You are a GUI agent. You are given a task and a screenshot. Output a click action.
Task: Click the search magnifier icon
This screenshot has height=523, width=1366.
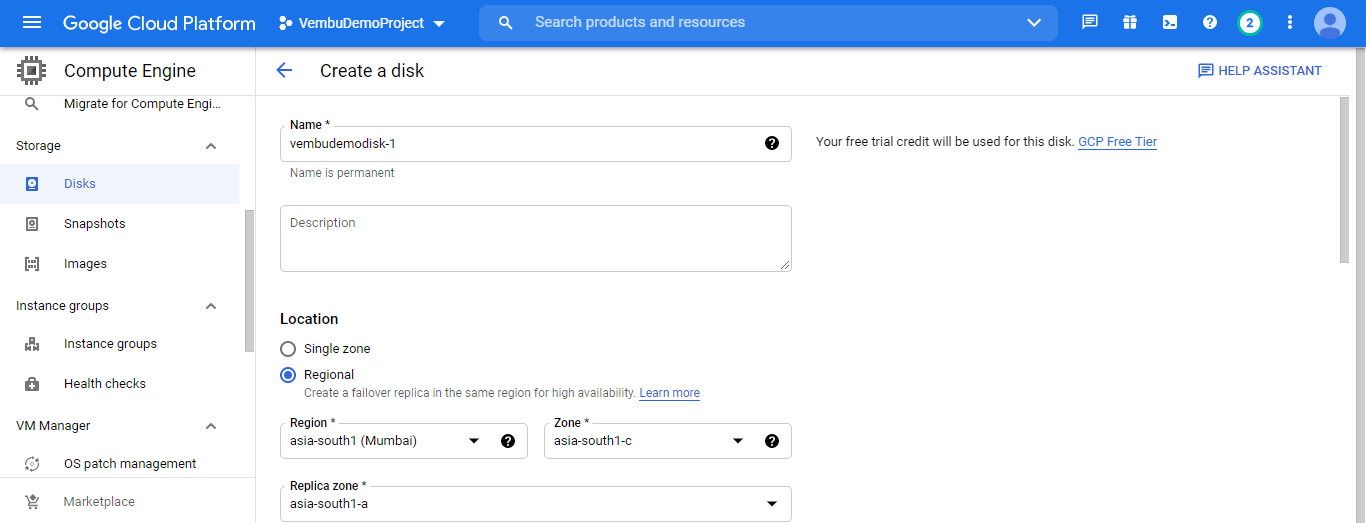tap(506, 22)
